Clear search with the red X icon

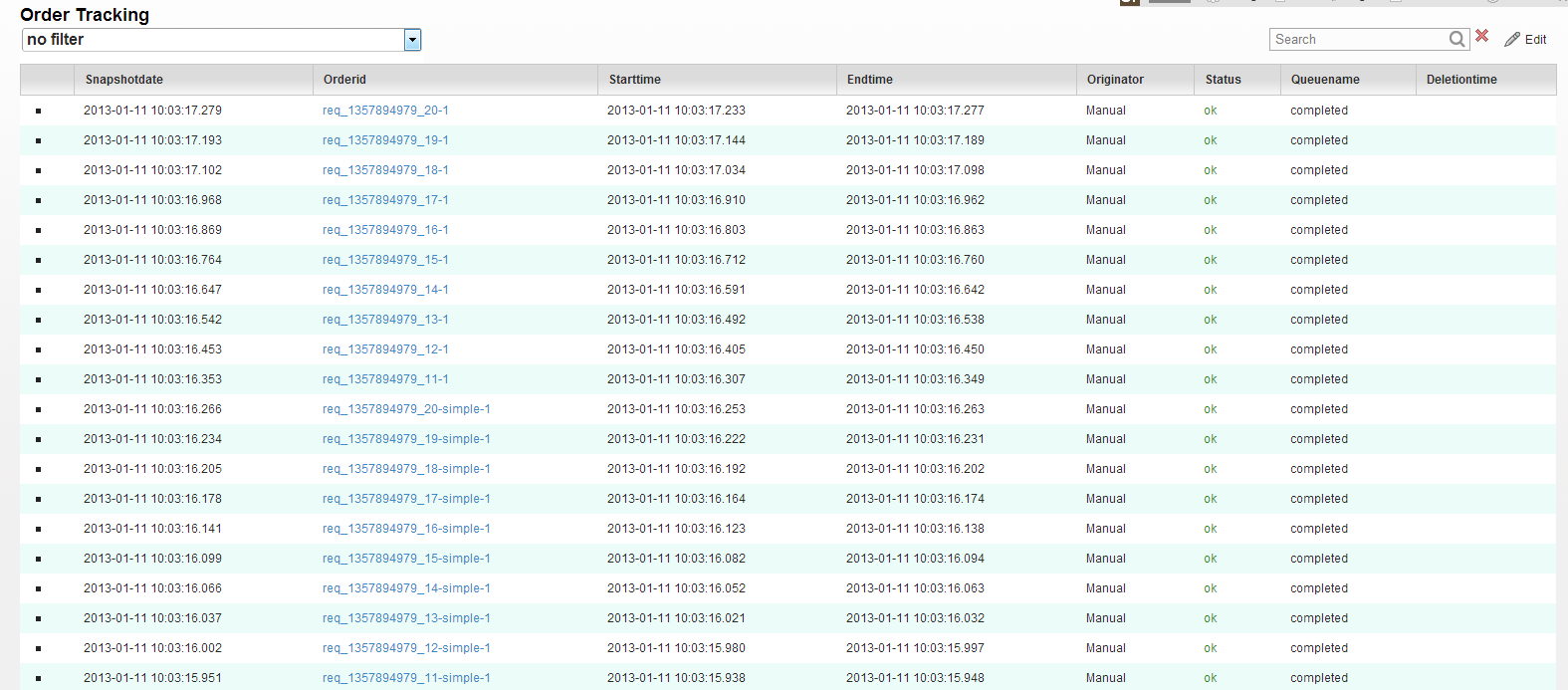[1481, 36]
